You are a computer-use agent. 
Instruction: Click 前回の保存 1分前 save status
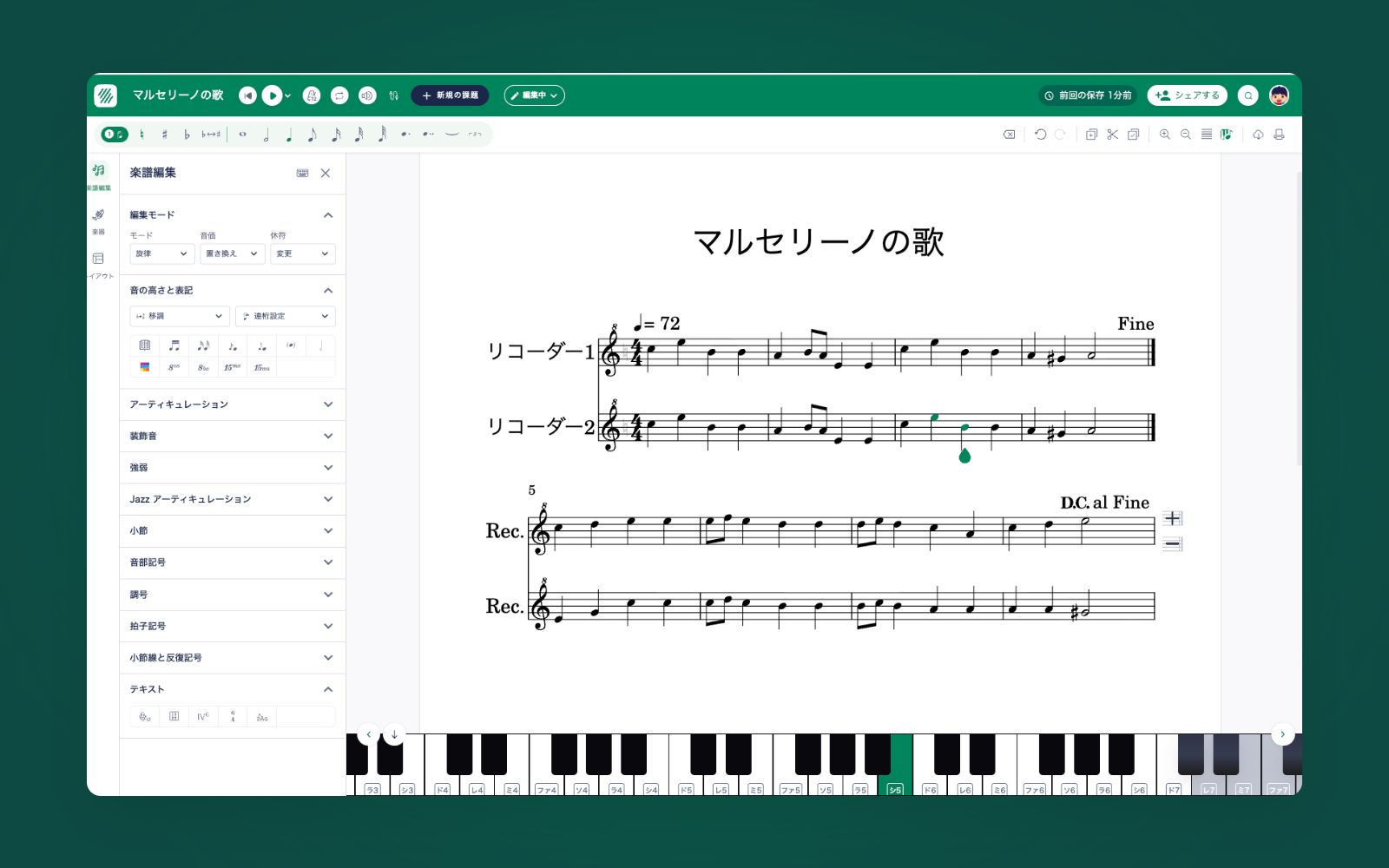pyautogui.click(x=1089, y=95)
